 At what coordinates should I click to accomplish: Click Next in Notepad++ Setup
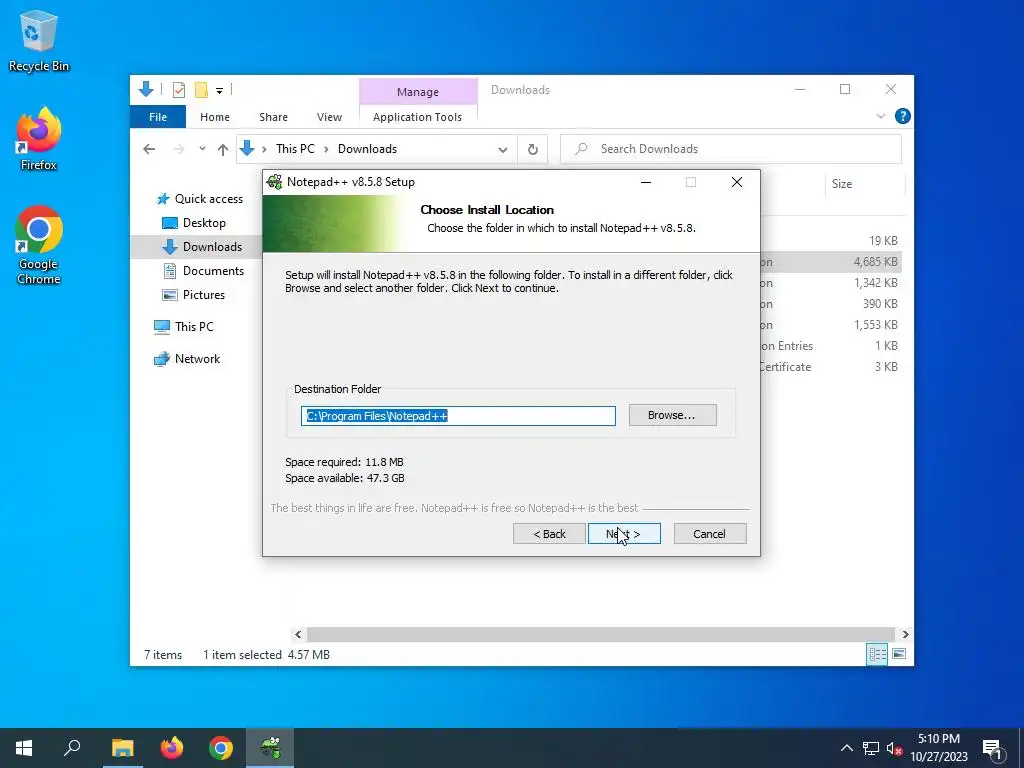[x=624, y=534]
